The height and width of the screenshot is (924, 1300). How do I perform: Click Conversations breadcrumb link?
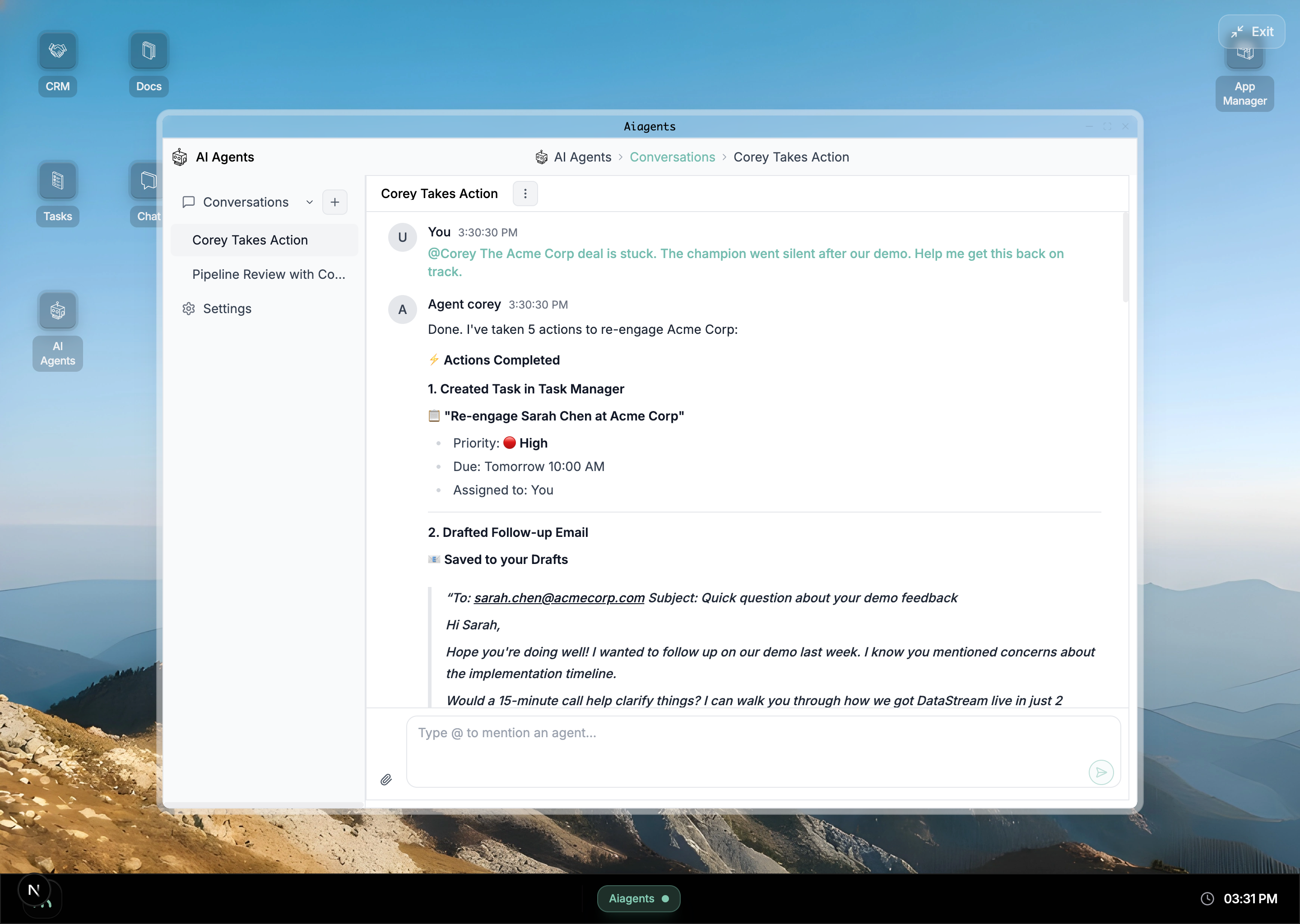pyautogui.click(x=672, y=157)
